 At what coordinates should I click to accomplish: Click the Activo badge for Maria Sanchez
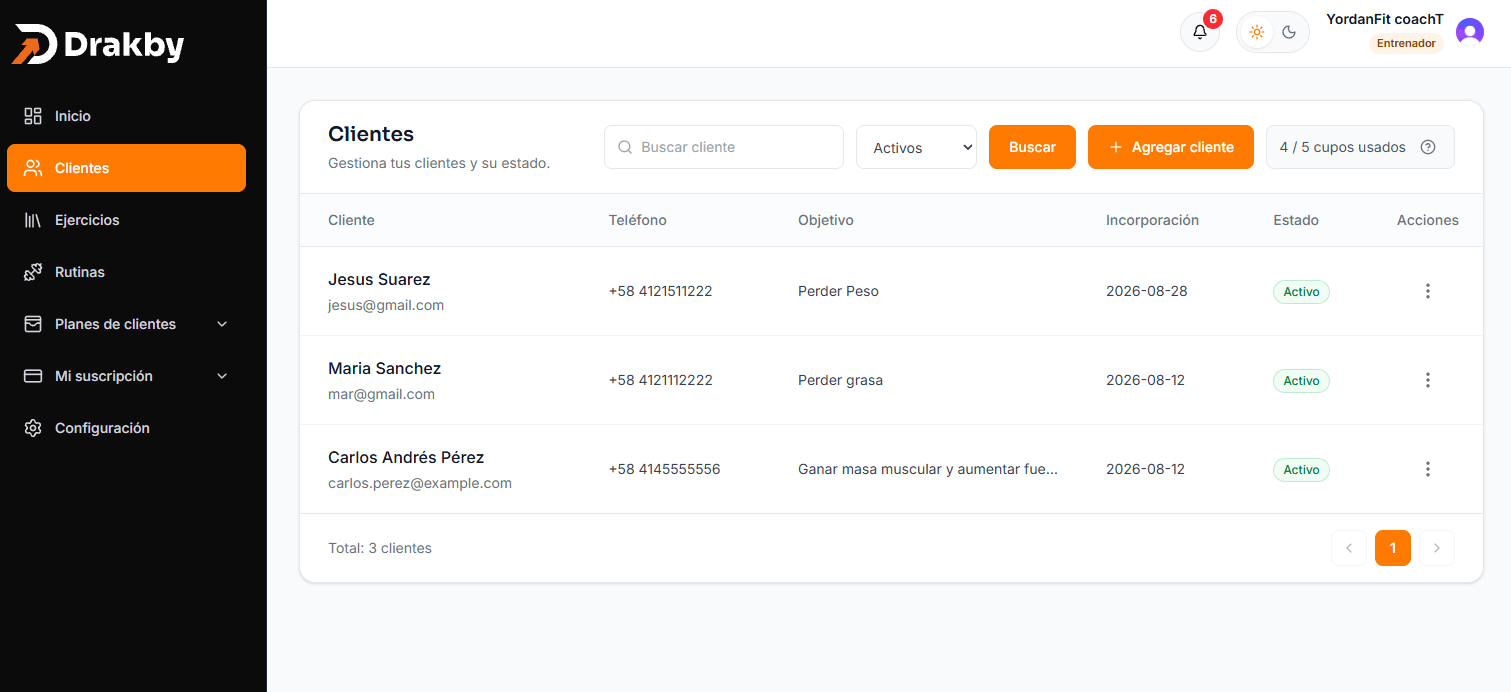pos(1301,381)
